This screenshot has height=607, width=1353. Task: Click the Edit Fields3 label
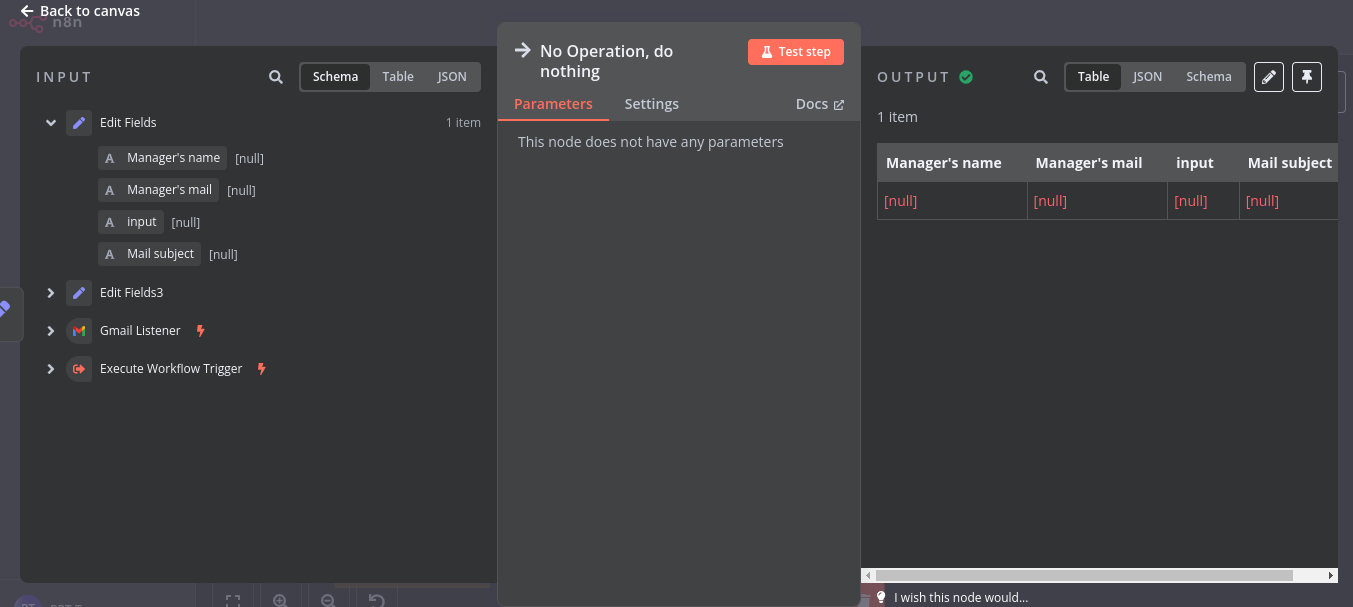click(131, 293)
